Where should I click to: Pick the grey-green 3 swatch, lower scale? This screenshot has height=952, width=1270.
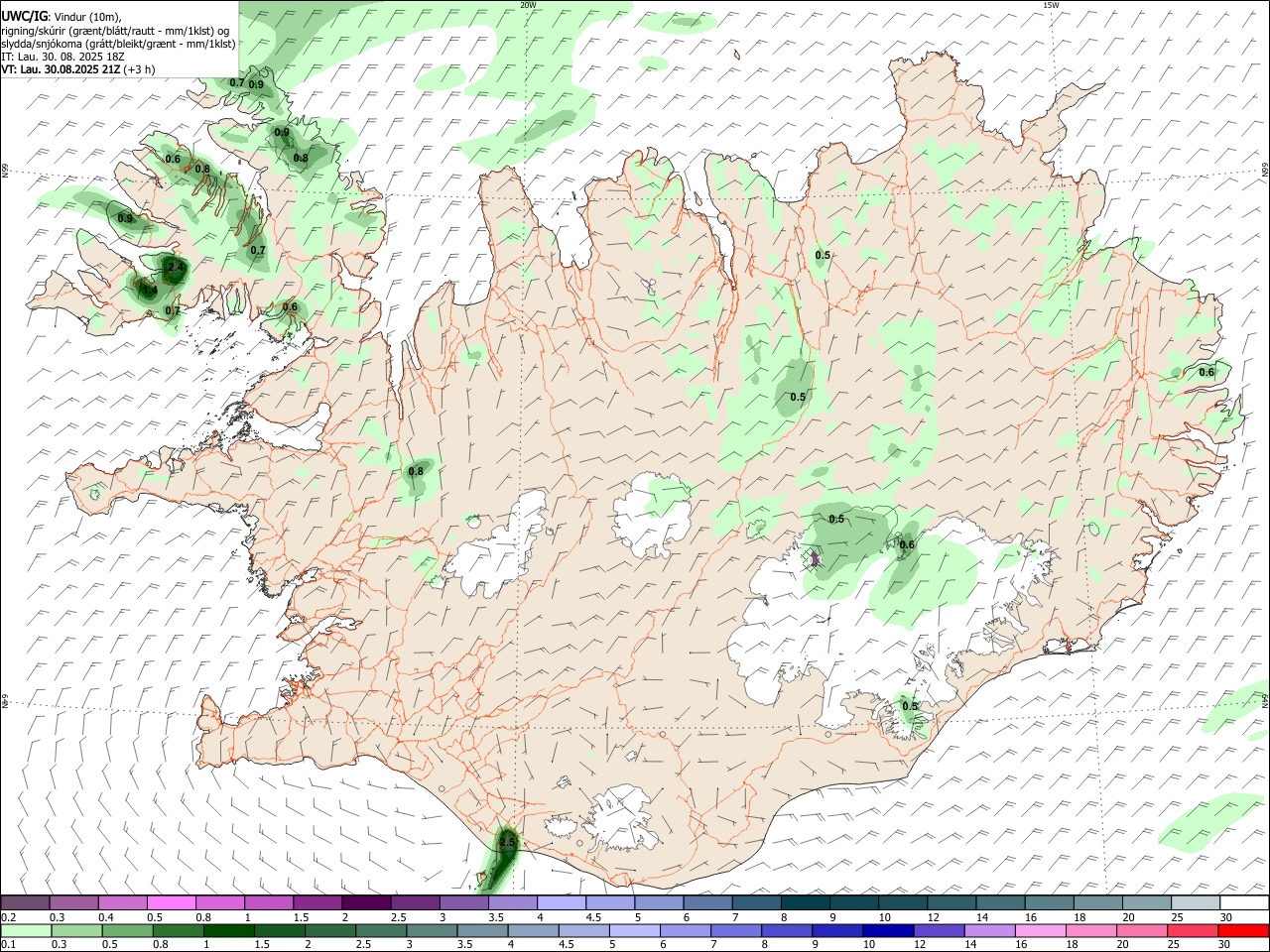tap(431, 930)
